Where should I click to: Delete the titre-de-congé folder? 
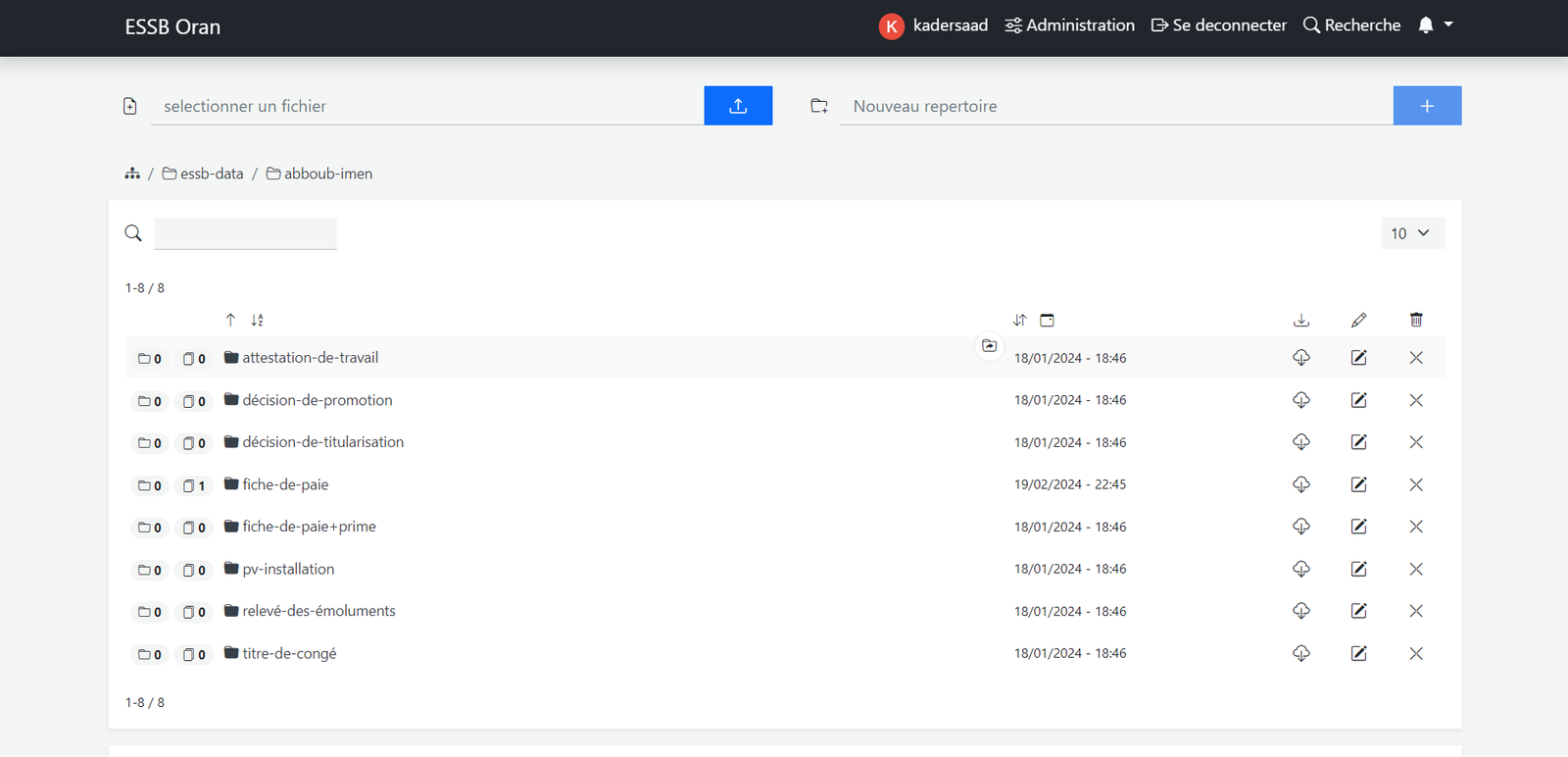coord(1416,653)
